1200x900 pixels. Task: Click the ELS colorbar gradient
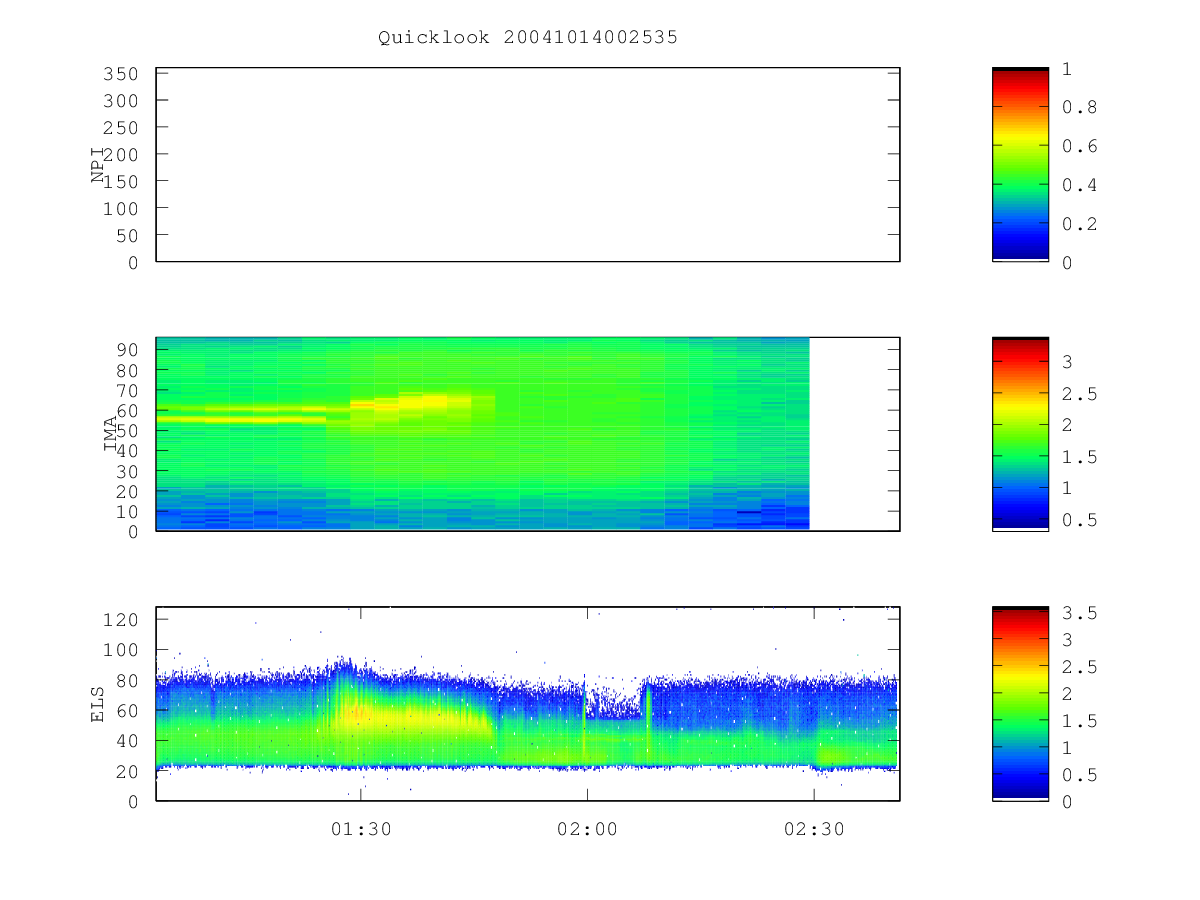1020,703
